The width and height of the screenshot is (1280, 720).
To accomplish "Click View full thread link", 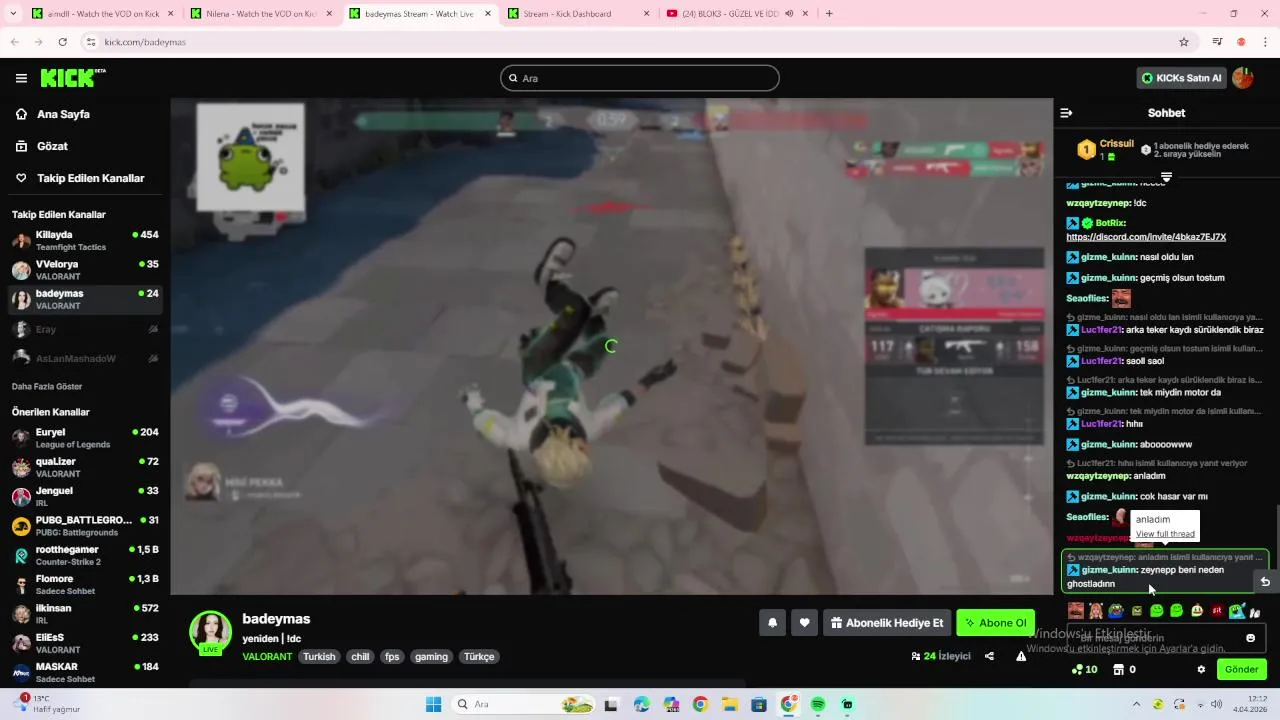I will point(1165,534).
